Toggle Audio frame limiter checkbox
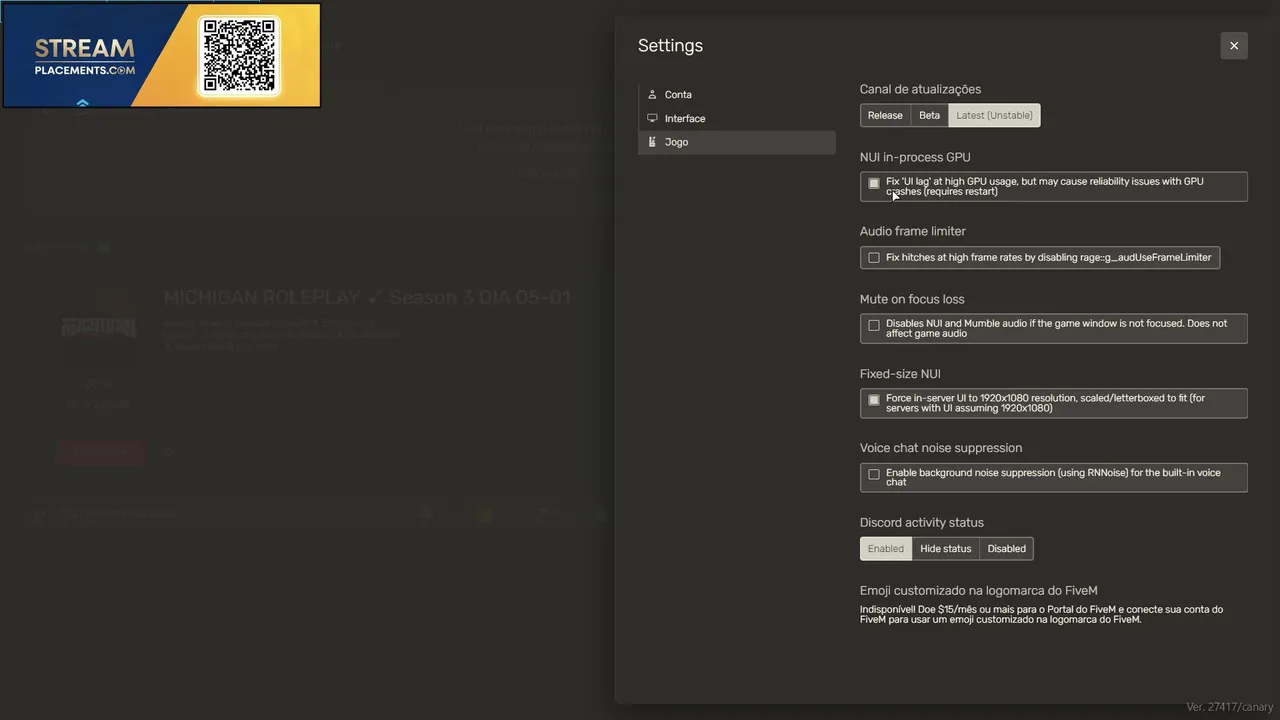Viewport: 1280px width, 720px height. (x=874, y=258)
